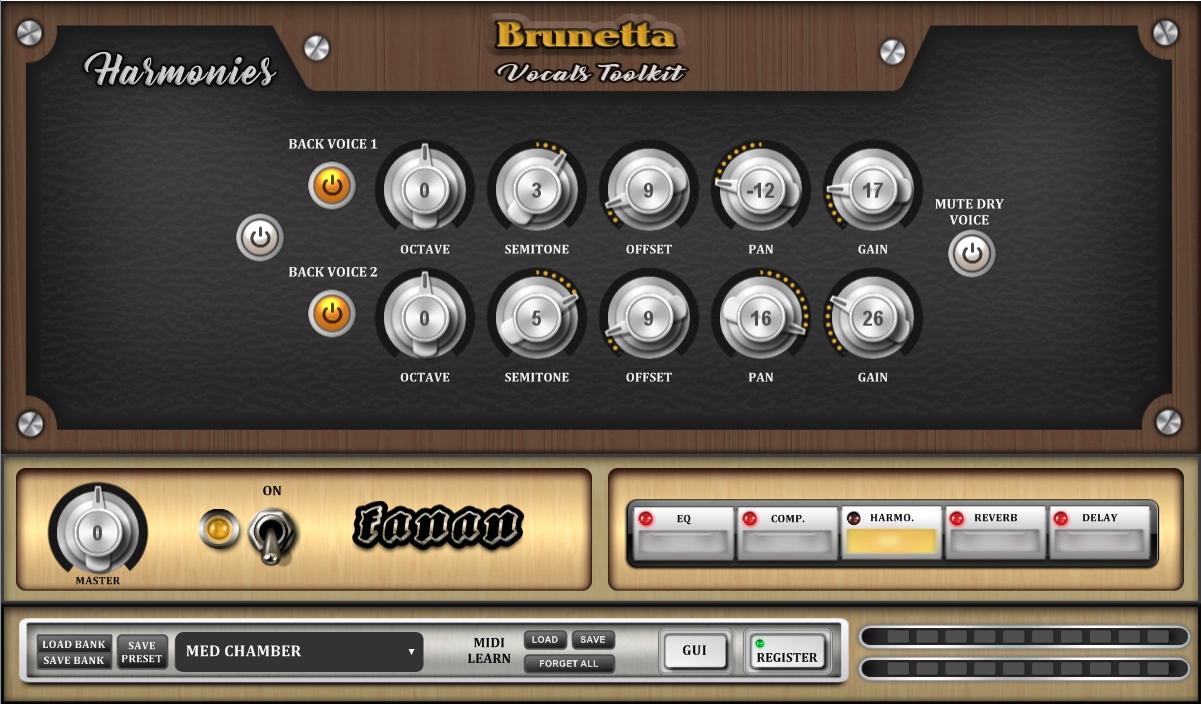Click FORGET ALL under MIDI Learn
The image size is (1201, 704).
[569, 664]
